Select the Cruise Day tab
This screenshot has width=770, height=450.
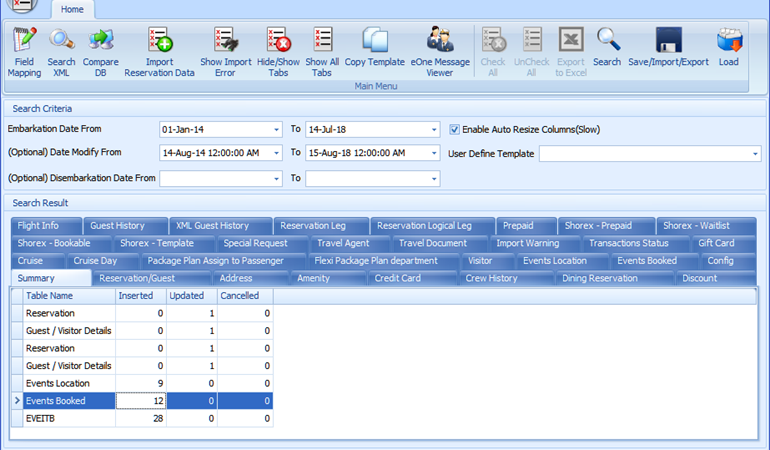(x=103, y=261)
